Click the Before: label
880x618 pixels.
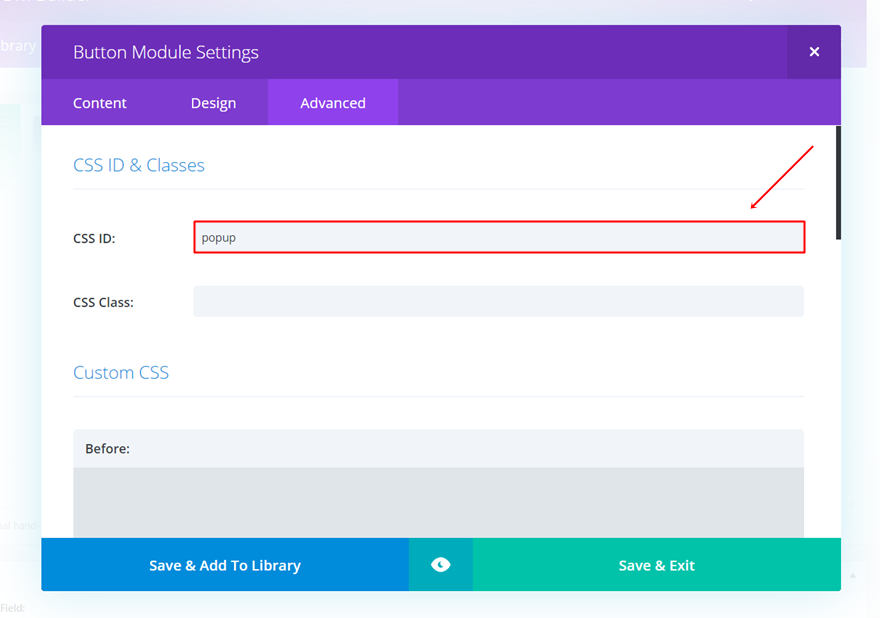pos(107,449)
